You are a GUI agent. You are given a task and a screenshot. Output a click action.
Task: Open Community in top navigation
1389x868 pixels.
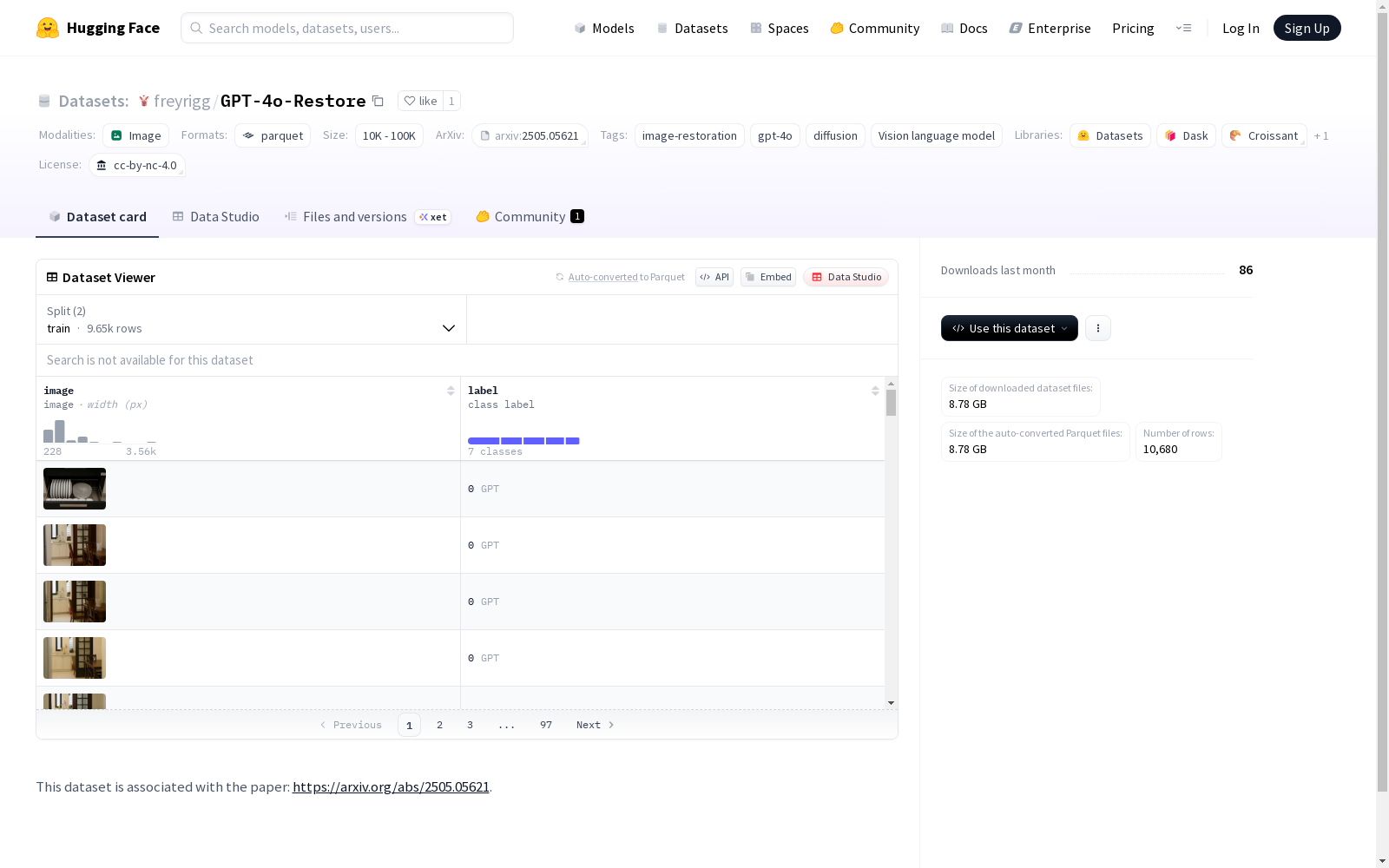click(x=874, y=28)
